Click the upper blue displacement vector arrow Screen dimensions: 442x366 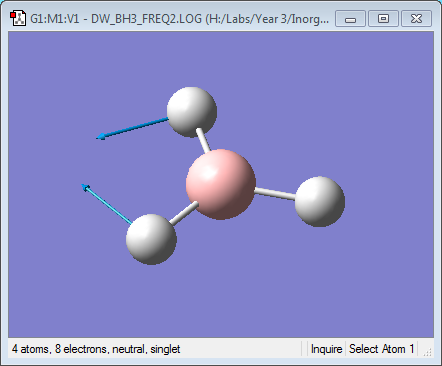pos(133,128)
